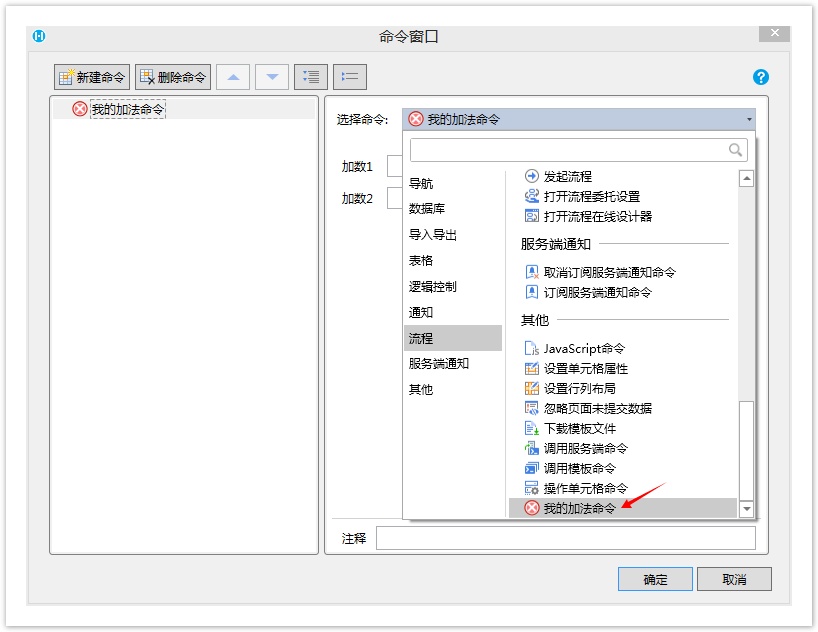Click the app logo icon in title bar
818x632 pixels.
tap(39, 36)
